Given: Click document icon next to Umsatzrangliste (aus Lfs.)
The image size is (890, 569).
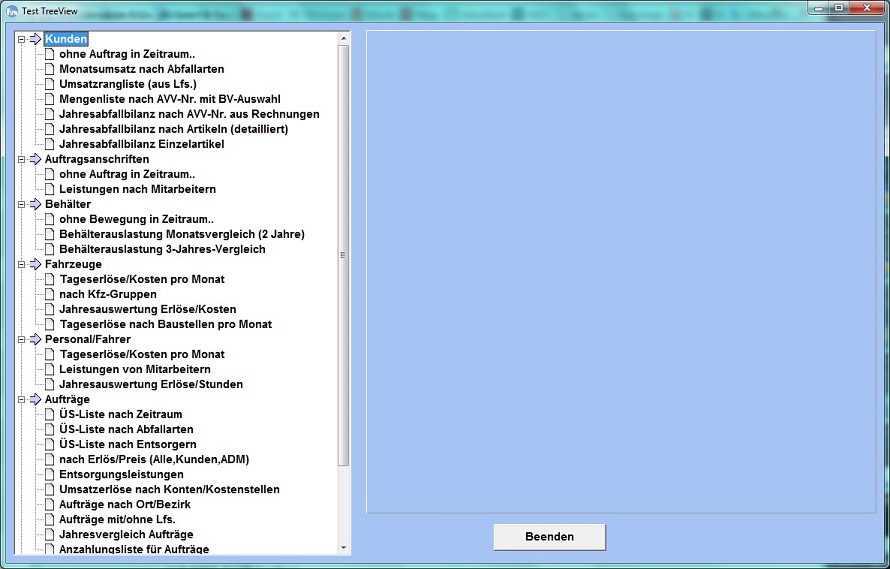Looking at the screenshot, I should pos(50,84).
